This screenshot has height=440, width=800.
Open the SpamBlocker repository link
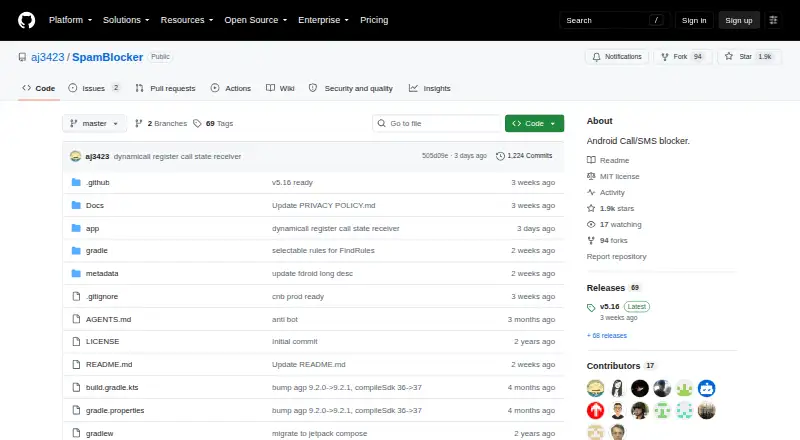coord(107,57)
